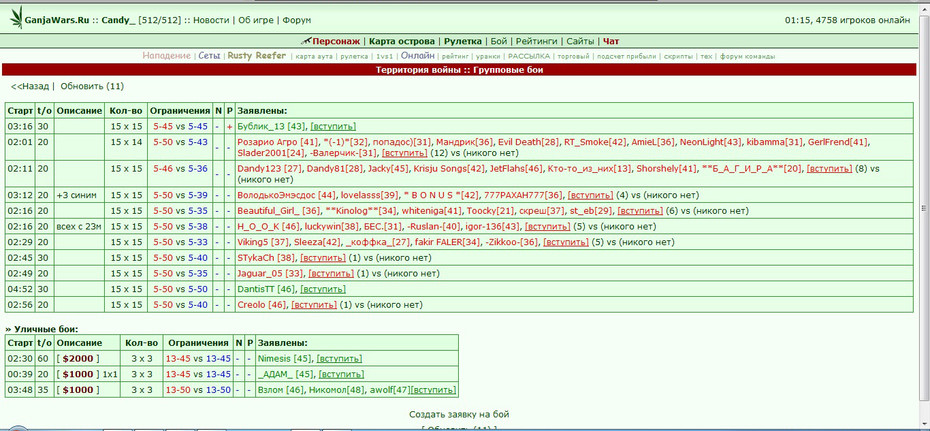Viewport: 930px width, 431px height.
Task: Join DantisTT battle via вступить
Action: (323, 289)
